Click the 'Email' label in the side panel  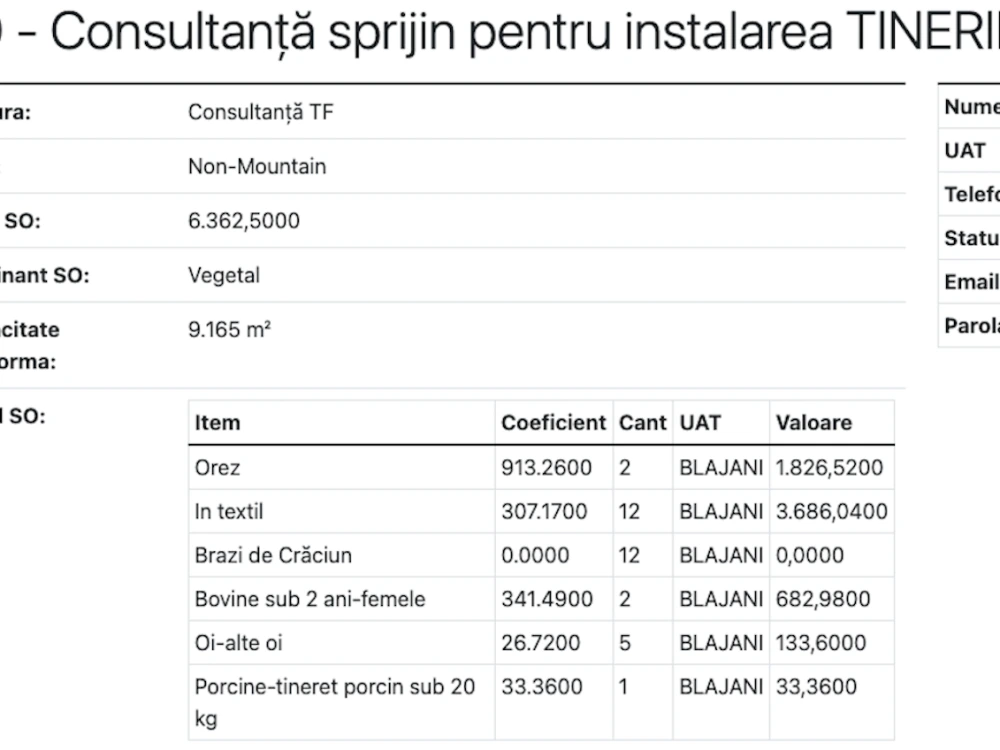(x=971, y=282)
